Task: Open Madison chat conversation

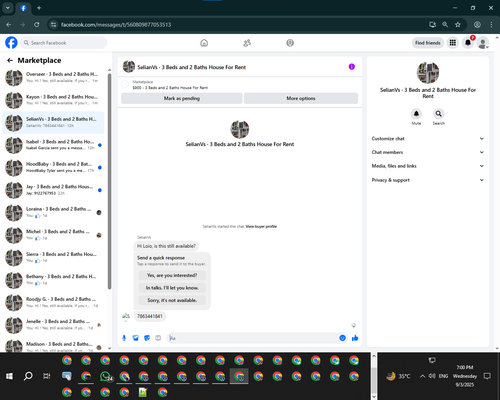Action: (53, 345)
